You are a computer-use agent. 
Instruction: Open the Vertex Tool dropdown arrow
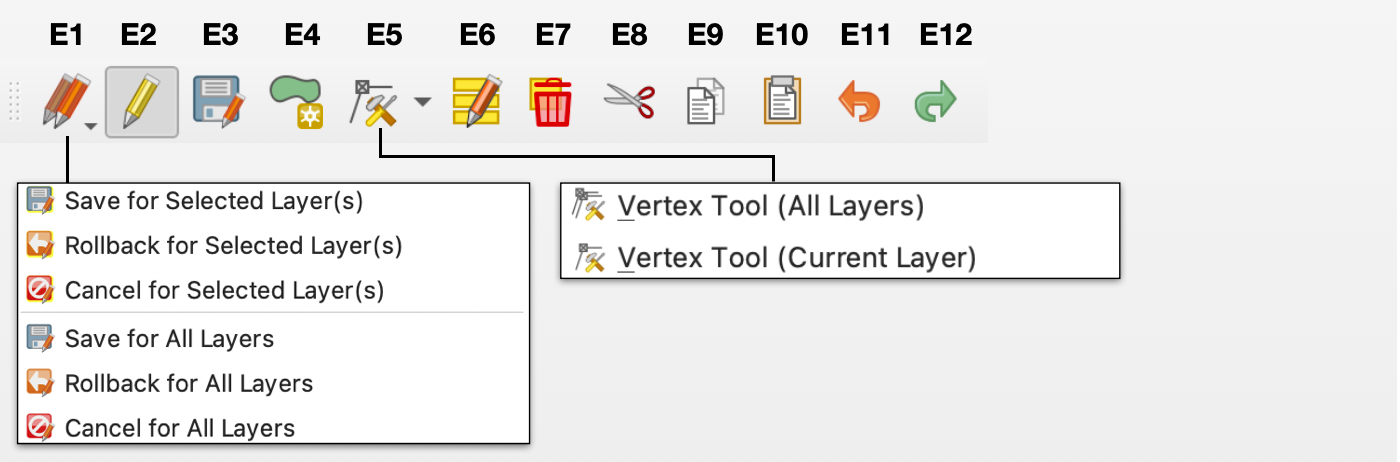tap(423, 102)
